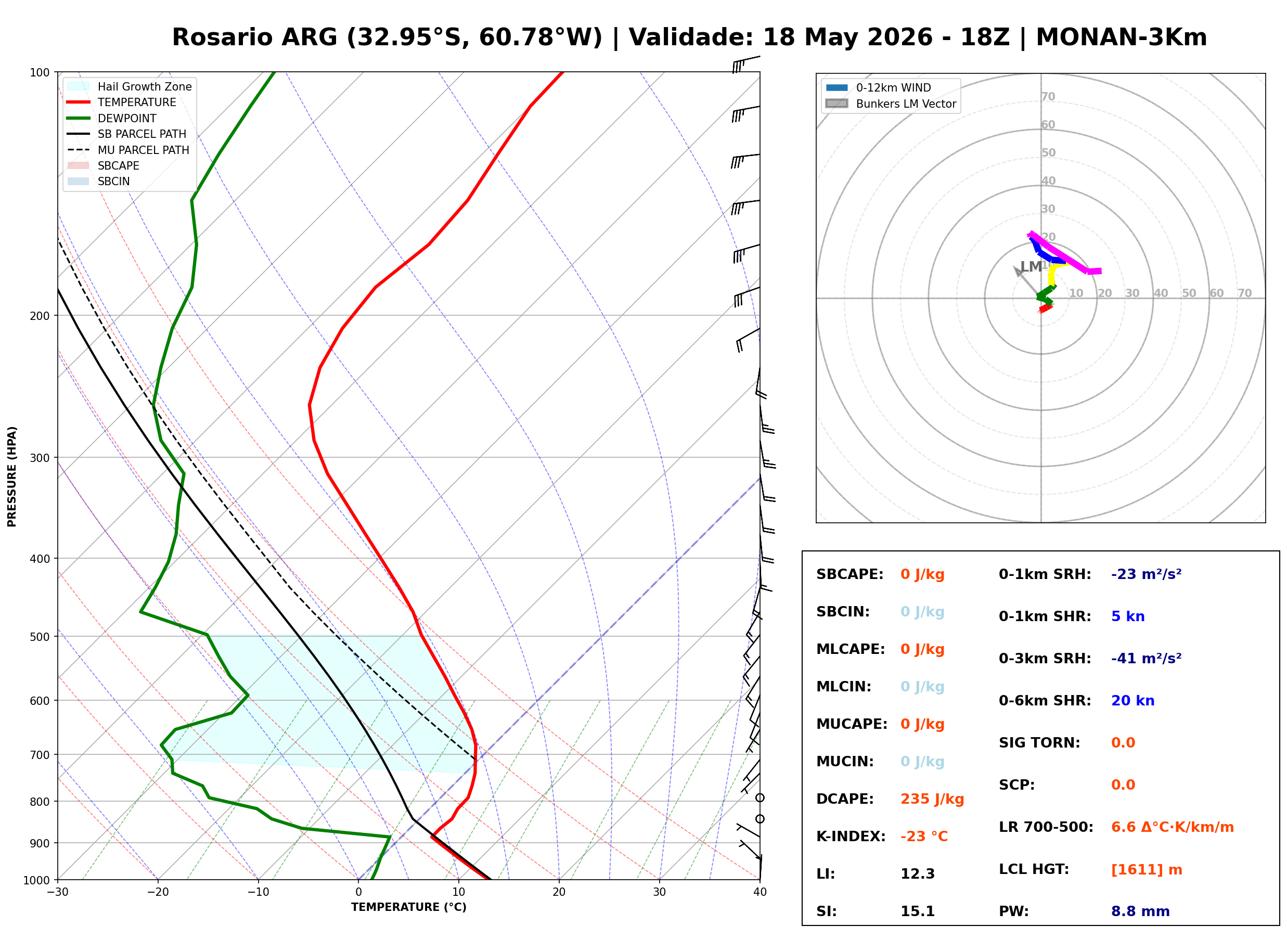Screen dimensions: 1287x952
Task: Click the green DEWPOINT legend line
Action: coord(79,118)
